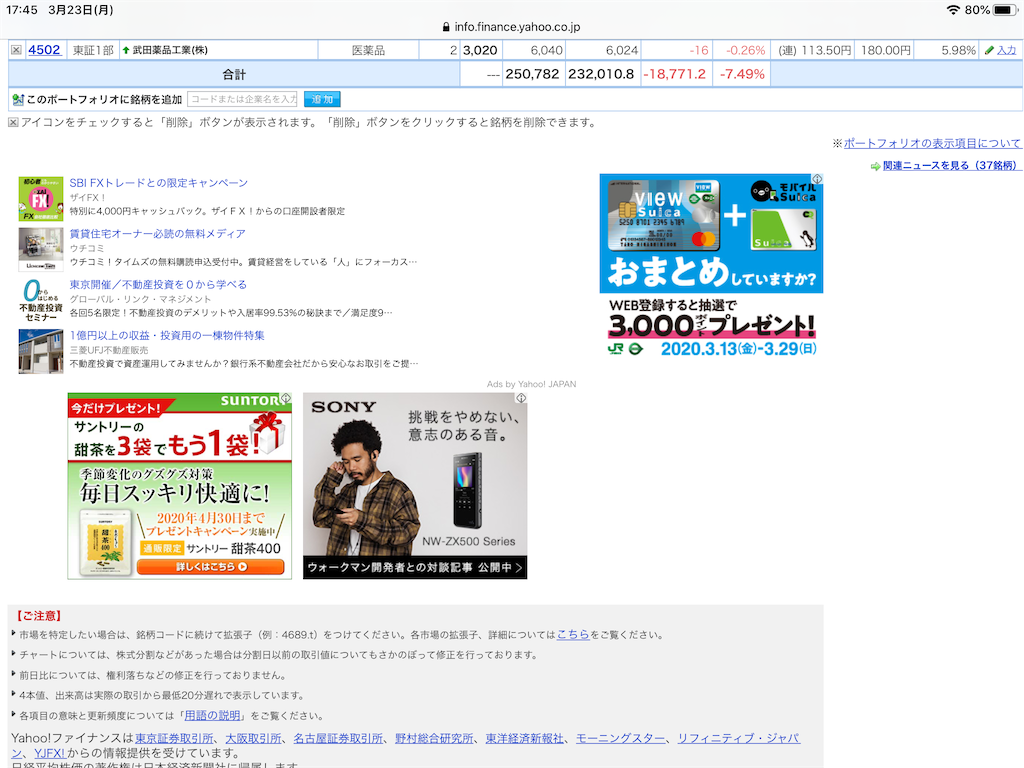
Task: Open 1億円以上の収益・投資用の一棟物件特集 link
Action: coord(167,336)
